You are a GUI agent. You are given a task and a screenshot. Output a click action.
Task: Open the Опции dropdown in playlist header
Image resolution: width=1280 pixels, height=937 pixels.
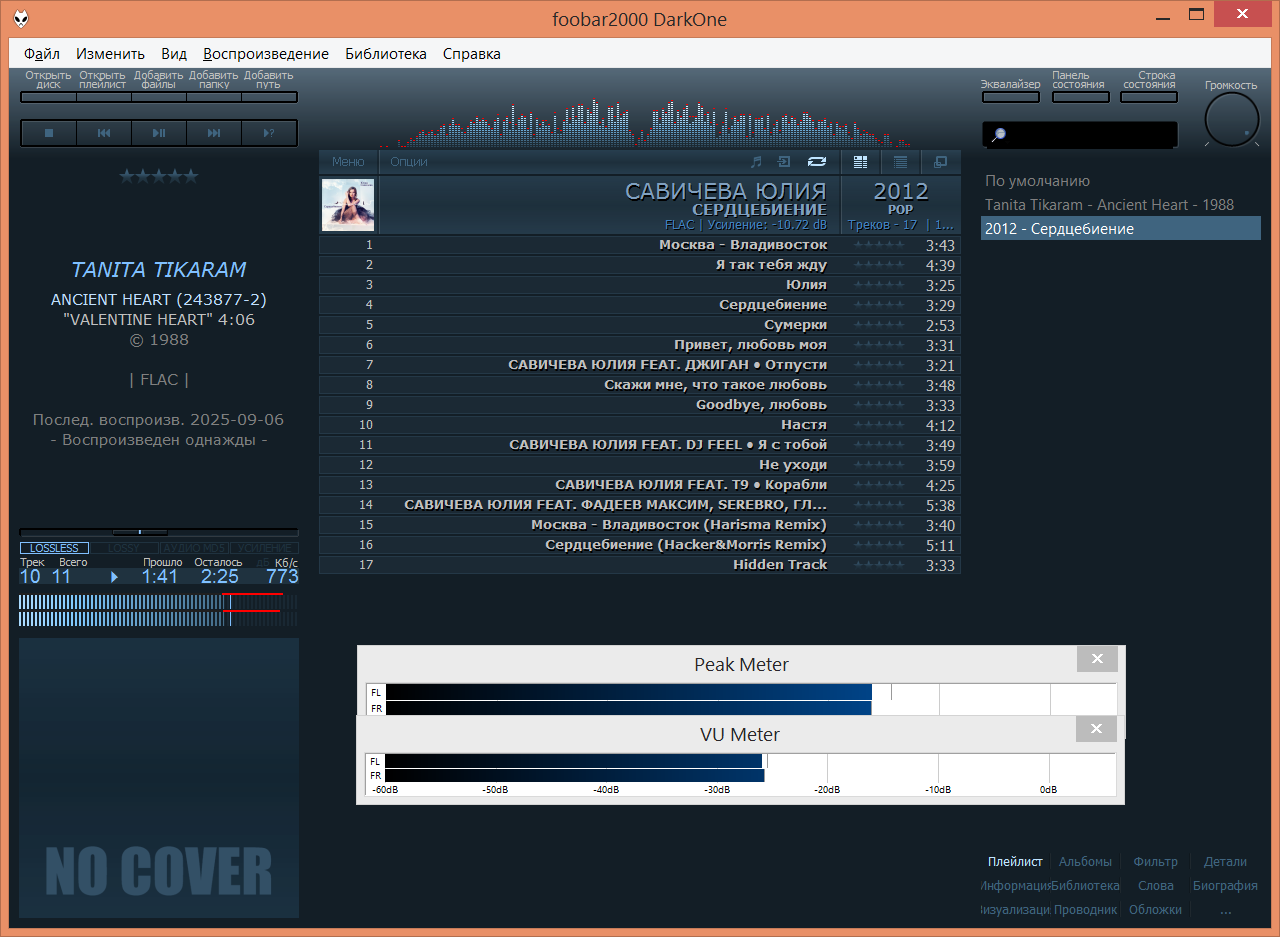coord(409,162)
